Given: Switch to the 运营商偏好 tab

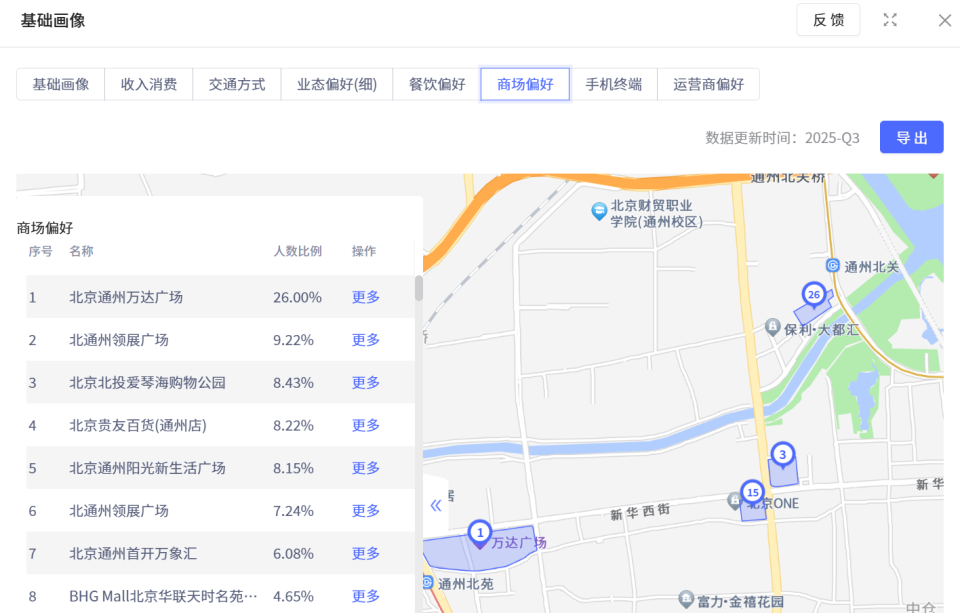Looking at the screenshot, I should 708,84.
